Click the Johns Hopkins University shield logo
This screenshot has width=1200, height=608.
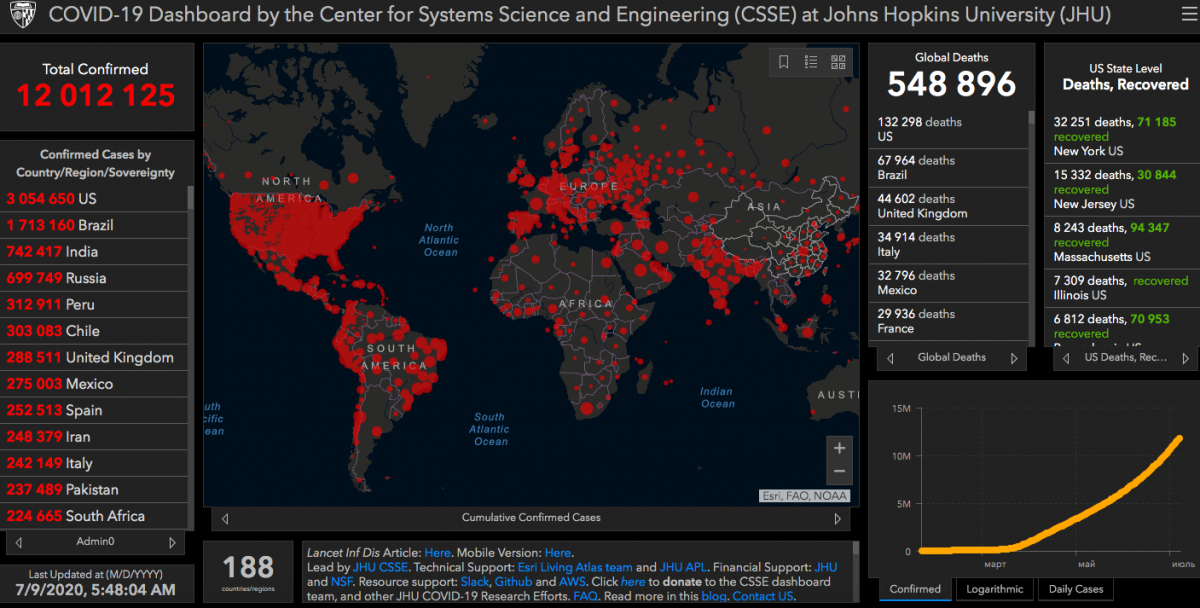22,16
